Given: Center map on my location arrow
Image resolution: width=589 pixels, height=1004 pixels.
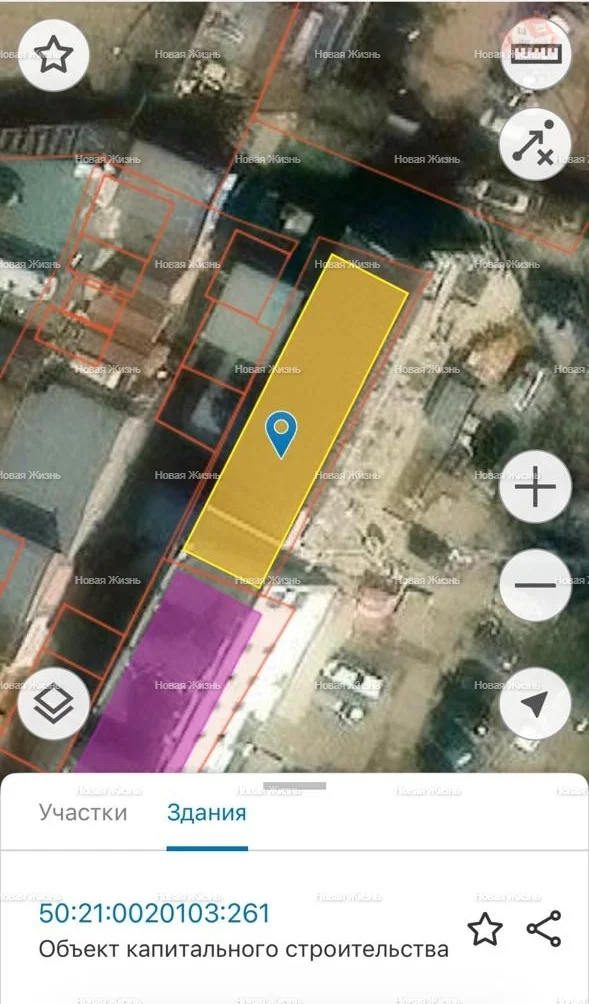Looking at the screenshot, I should [535, 704].
